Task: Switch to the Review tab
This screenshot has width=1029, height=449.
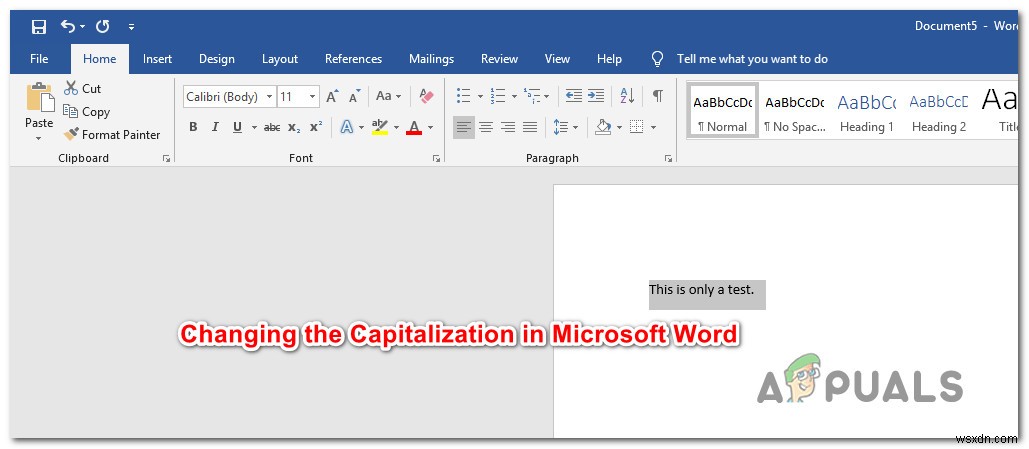Action: click(499, 59)
